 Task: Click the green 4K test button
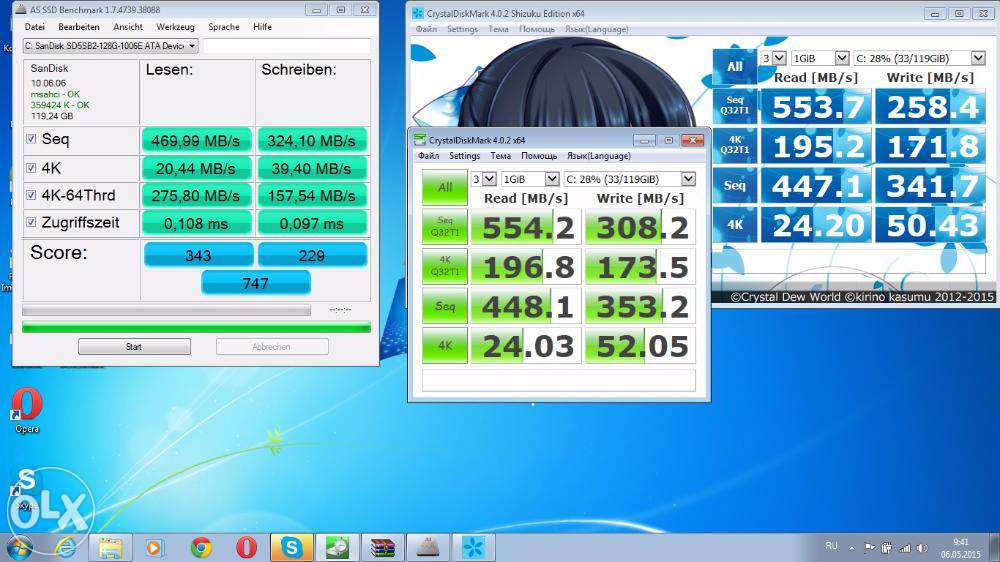tap(445, 345)
